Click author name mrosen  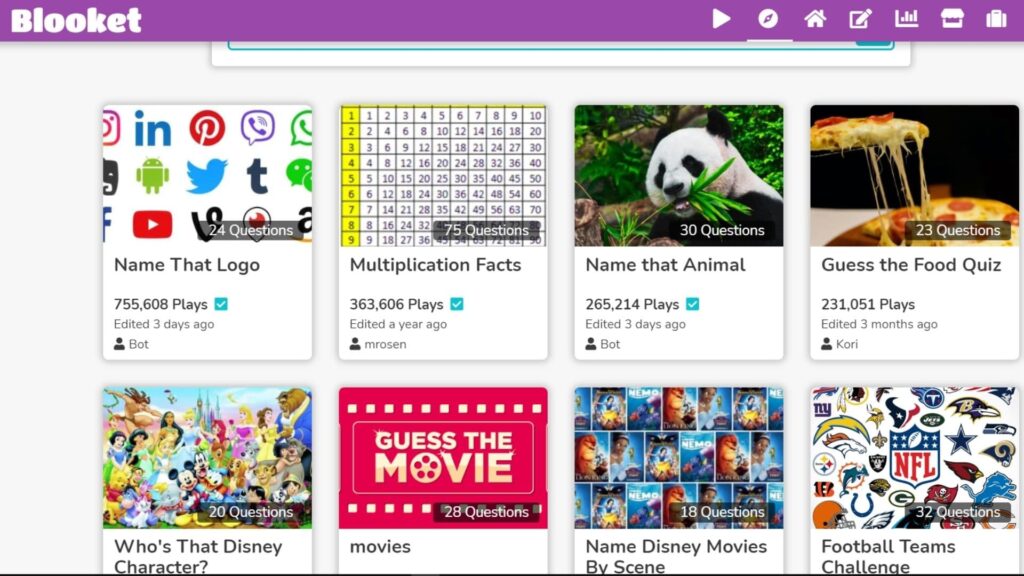tap(385, 344)
